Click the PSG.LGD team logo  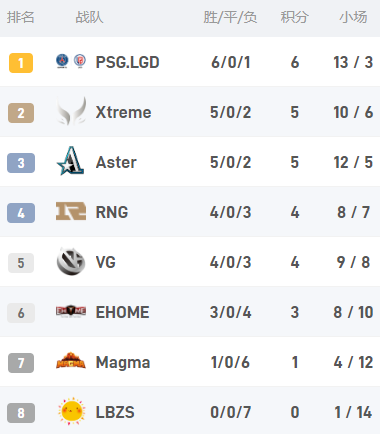click(x=71, y=61)
